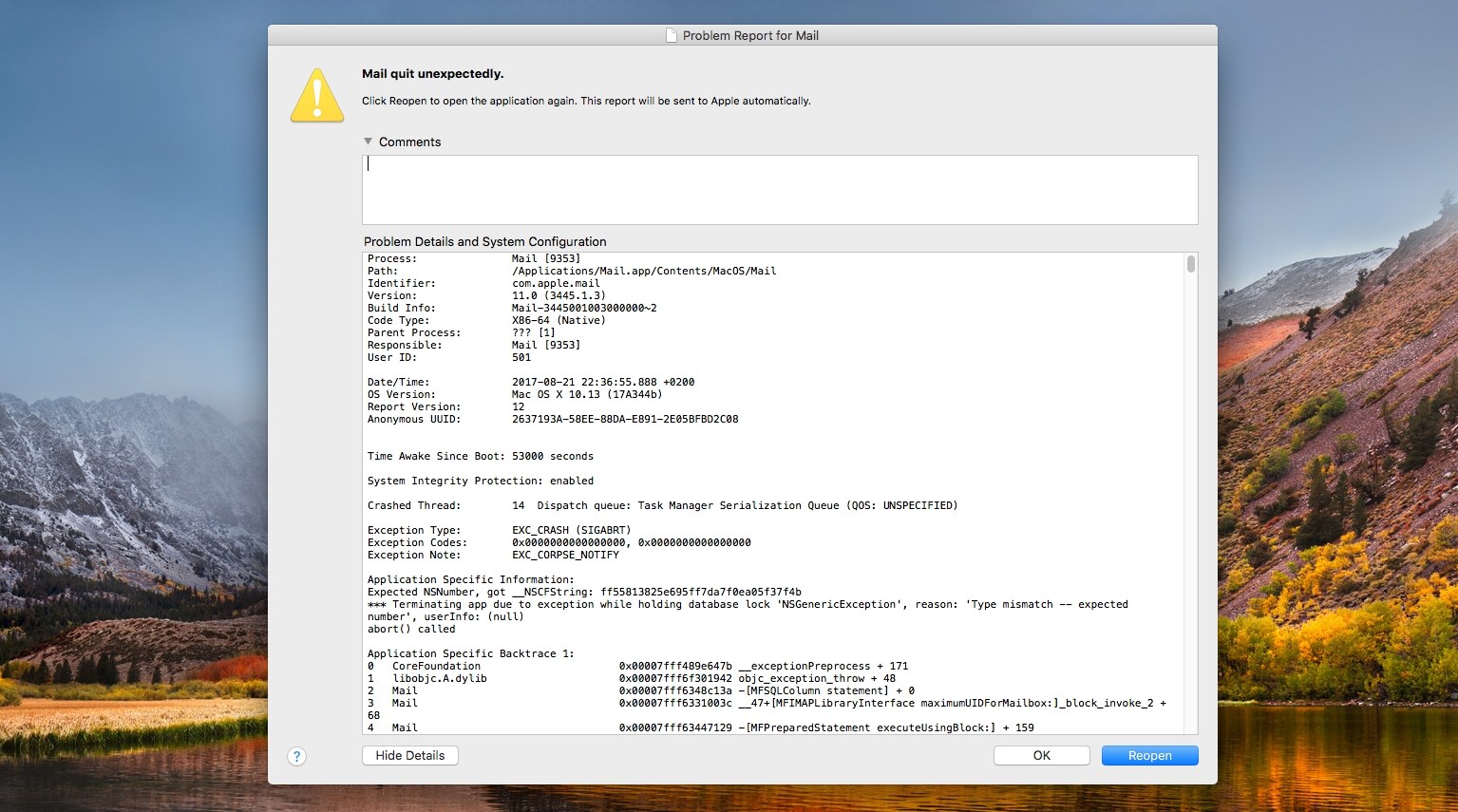
Task: Select OS version "Mac OS X 10.13 (17A344b)"
Action: tap(587, 394)
